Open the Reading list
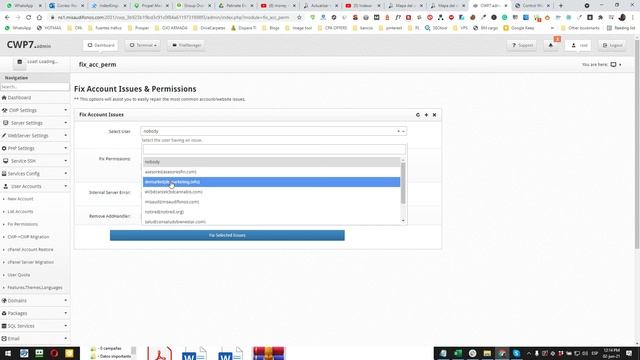Viewport: 640px width, 360px height. (621, 28)
